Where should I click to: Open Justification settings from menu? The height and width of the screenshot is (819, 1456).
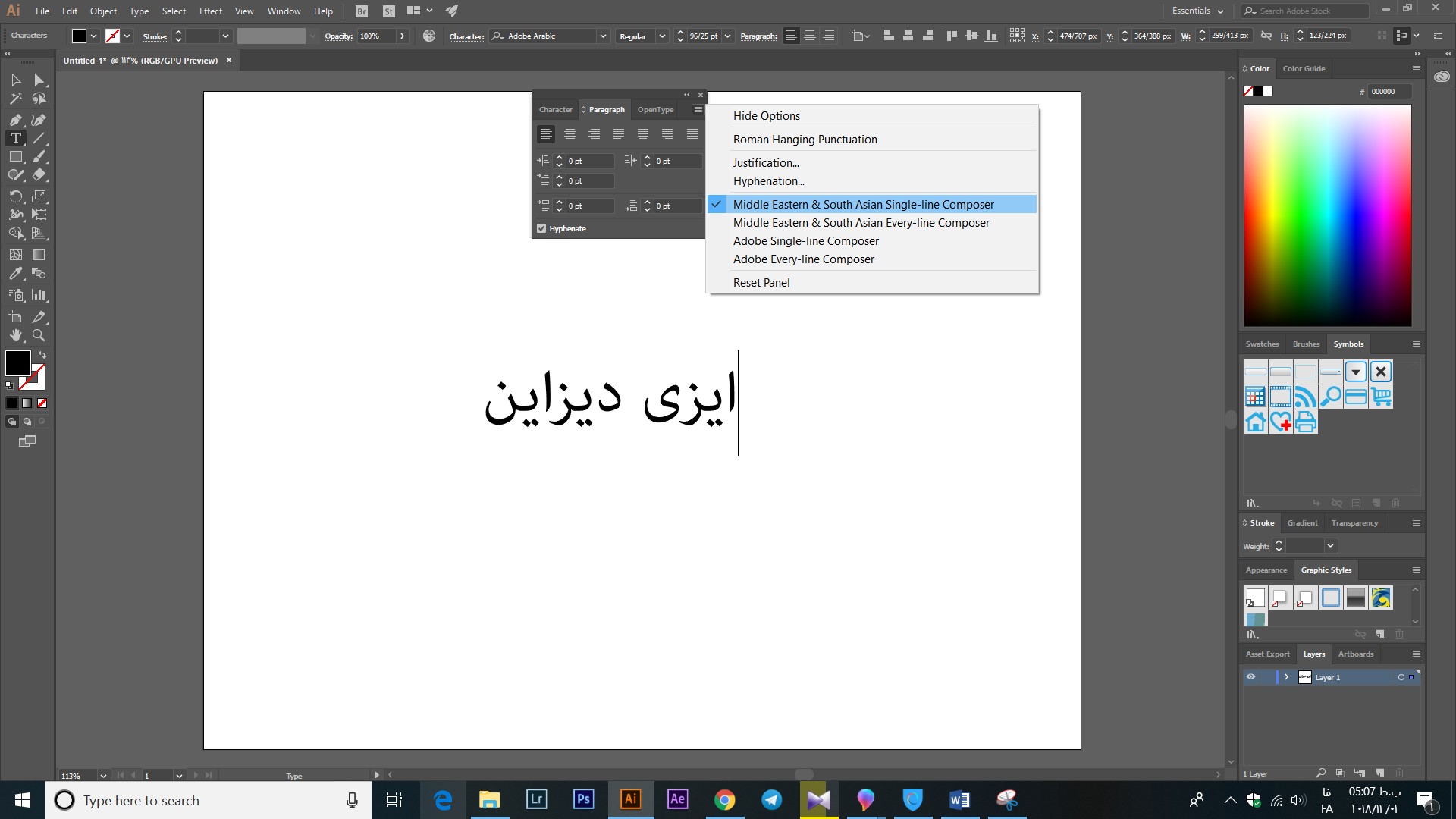pos(765,163)
